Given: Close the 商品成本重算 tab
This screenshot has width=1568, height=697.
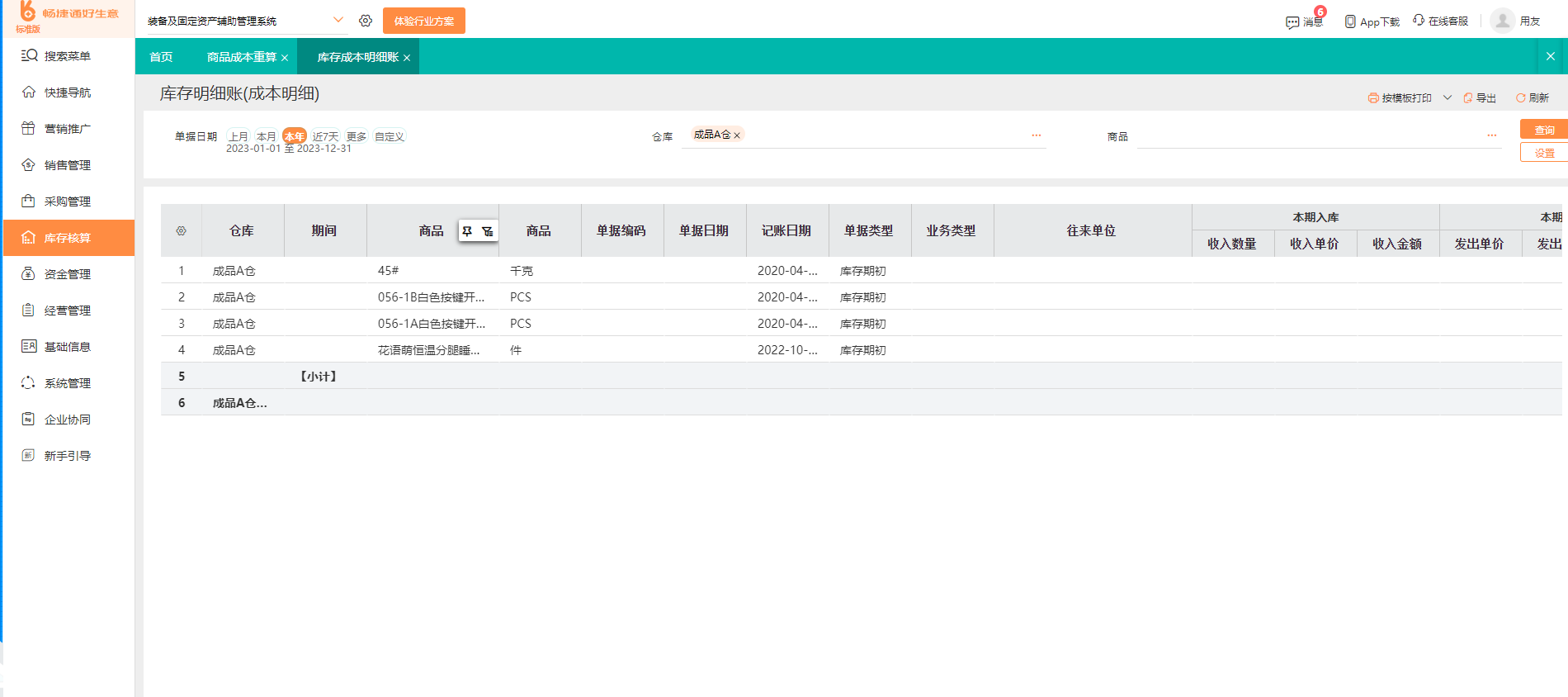Looking at the screenshot, I should pyautogui.click(x=285, y=58).
